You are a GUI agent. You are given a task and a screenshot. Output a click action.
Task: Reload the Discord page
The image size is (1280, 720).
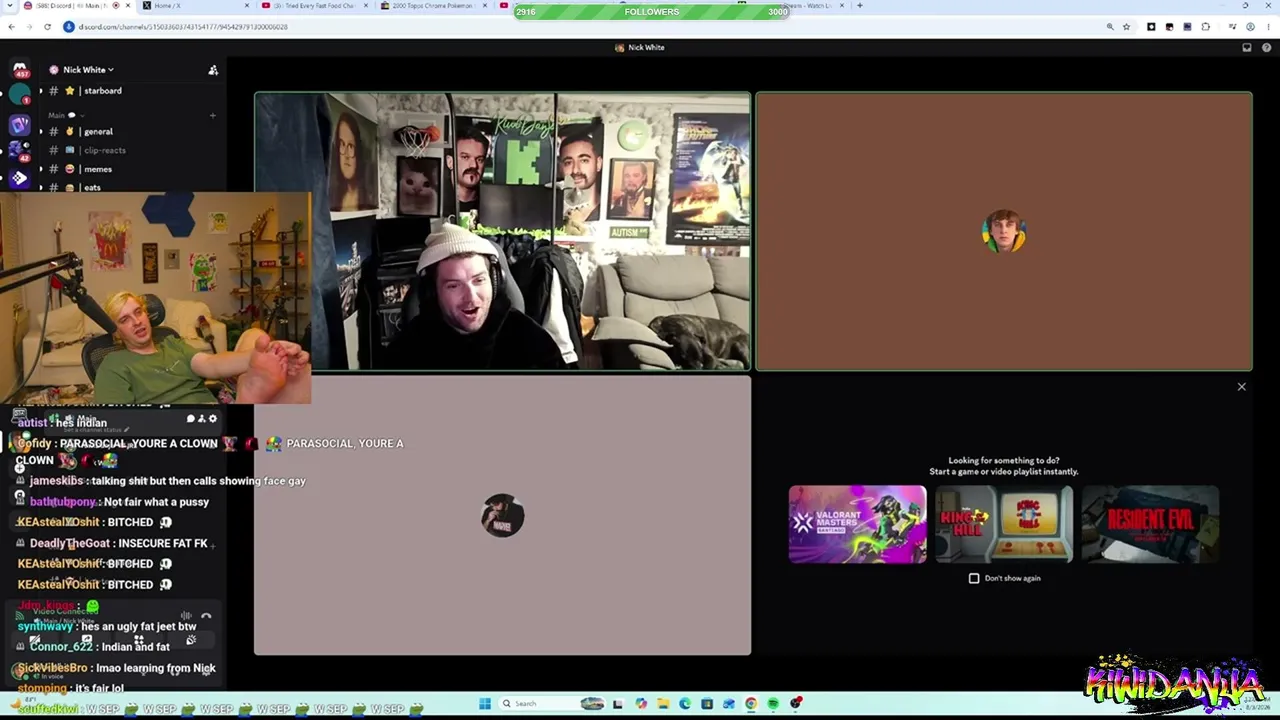[x=47, y=27]
